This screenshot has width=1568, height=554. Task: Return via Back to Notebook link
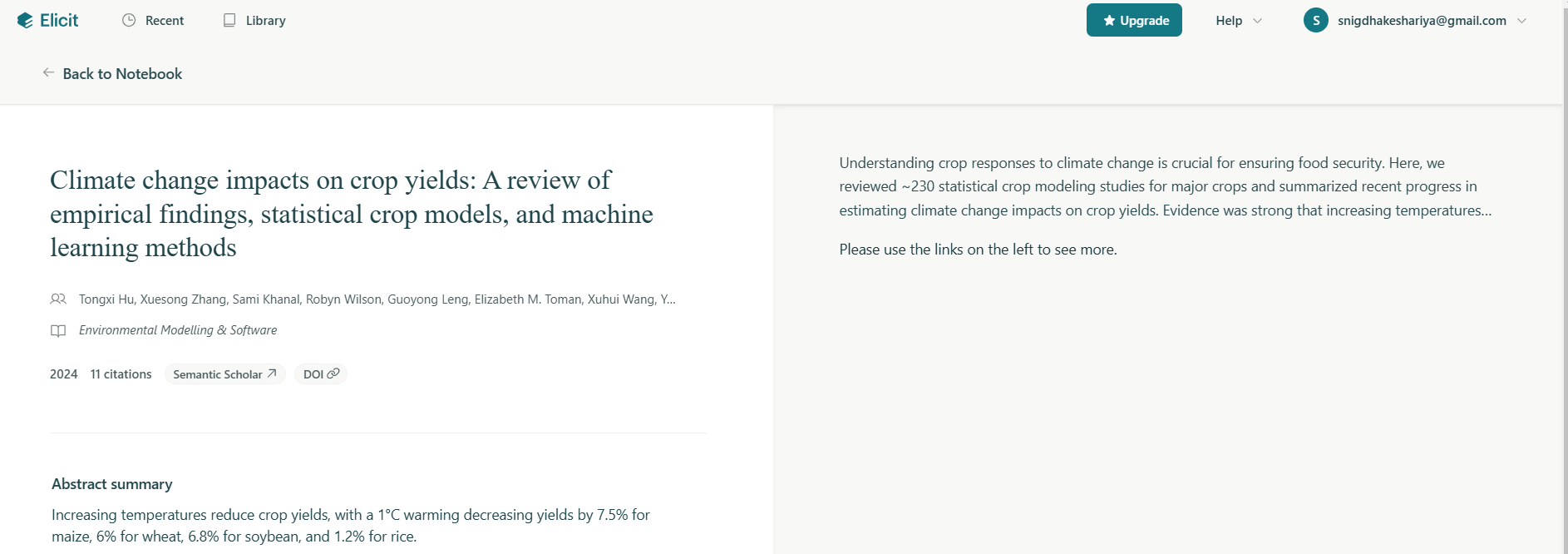[122, 74]
